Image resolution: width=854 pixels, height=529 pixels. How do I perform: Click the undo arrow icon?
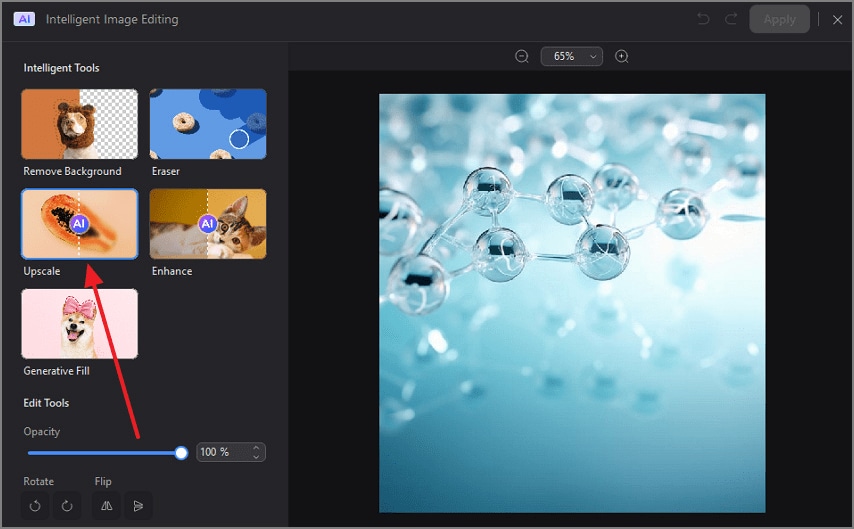(703, 19)
